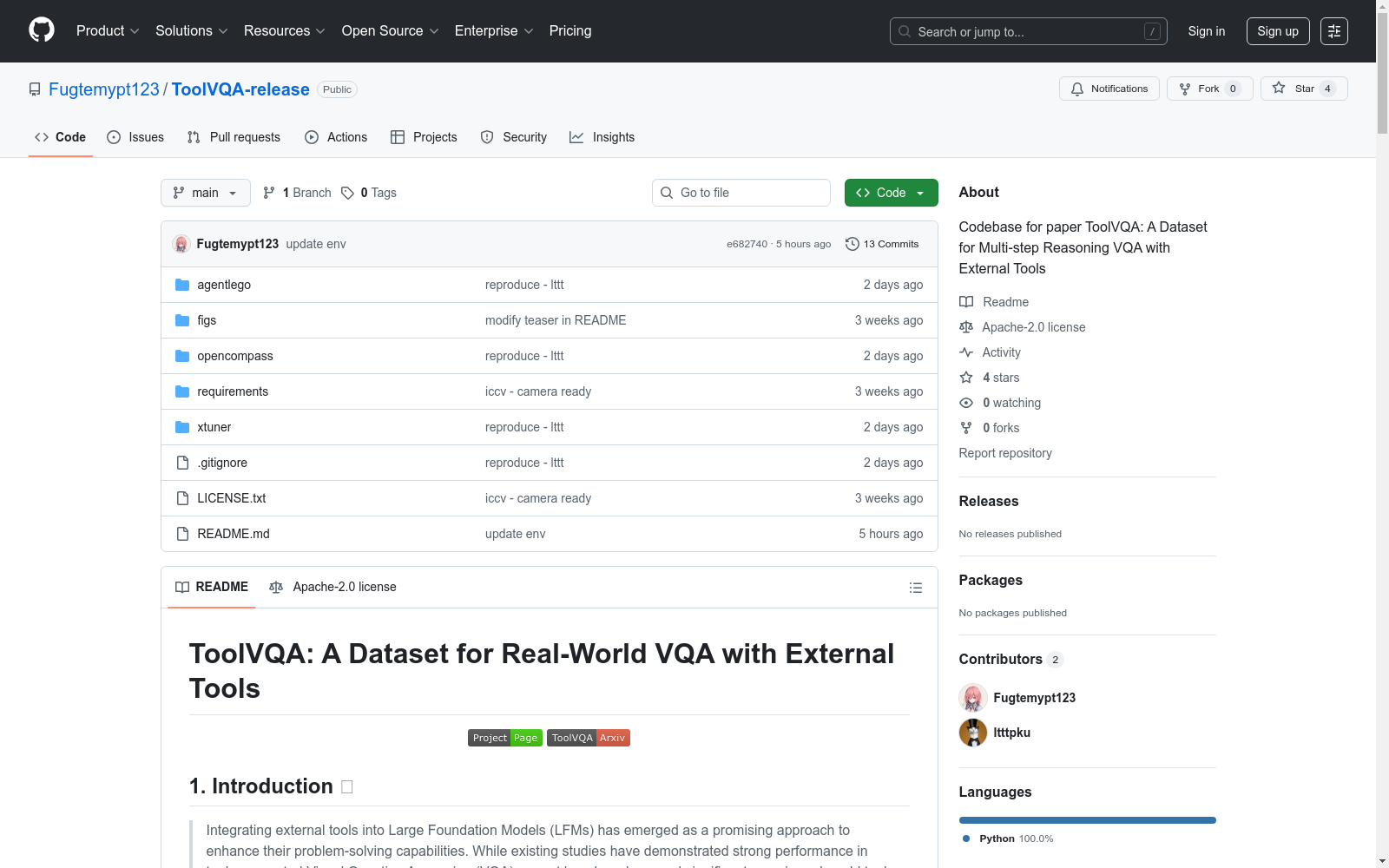1389x868 pixels.
Task: Open the Security tab
Action: pyautogui.click(x=514, y=137)
